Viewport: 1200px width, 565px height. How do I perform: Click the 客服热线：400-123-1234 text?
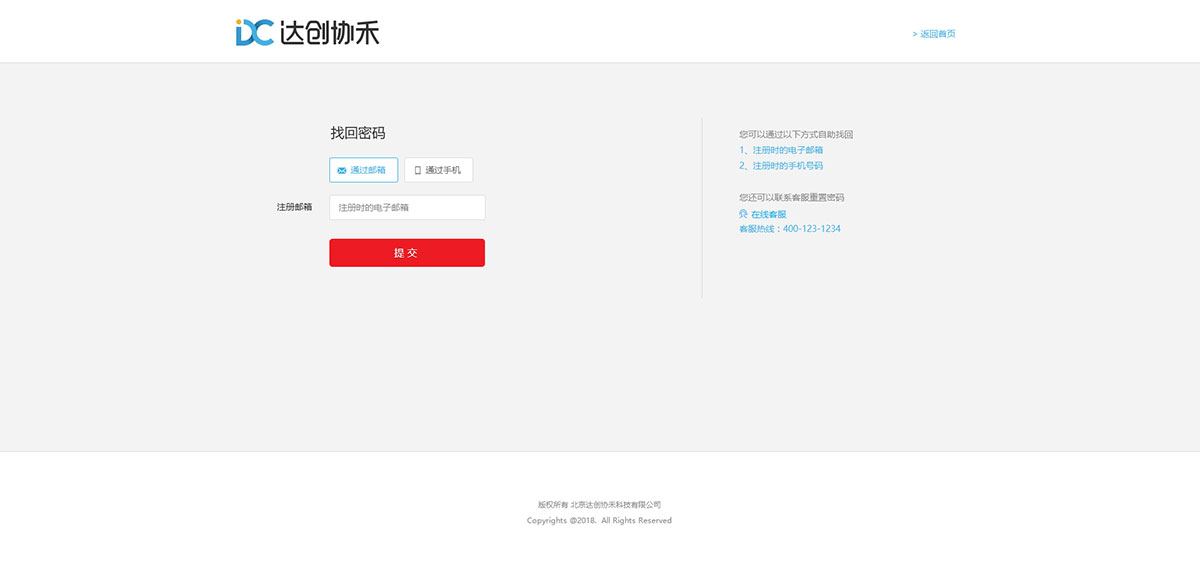[790, 229]
